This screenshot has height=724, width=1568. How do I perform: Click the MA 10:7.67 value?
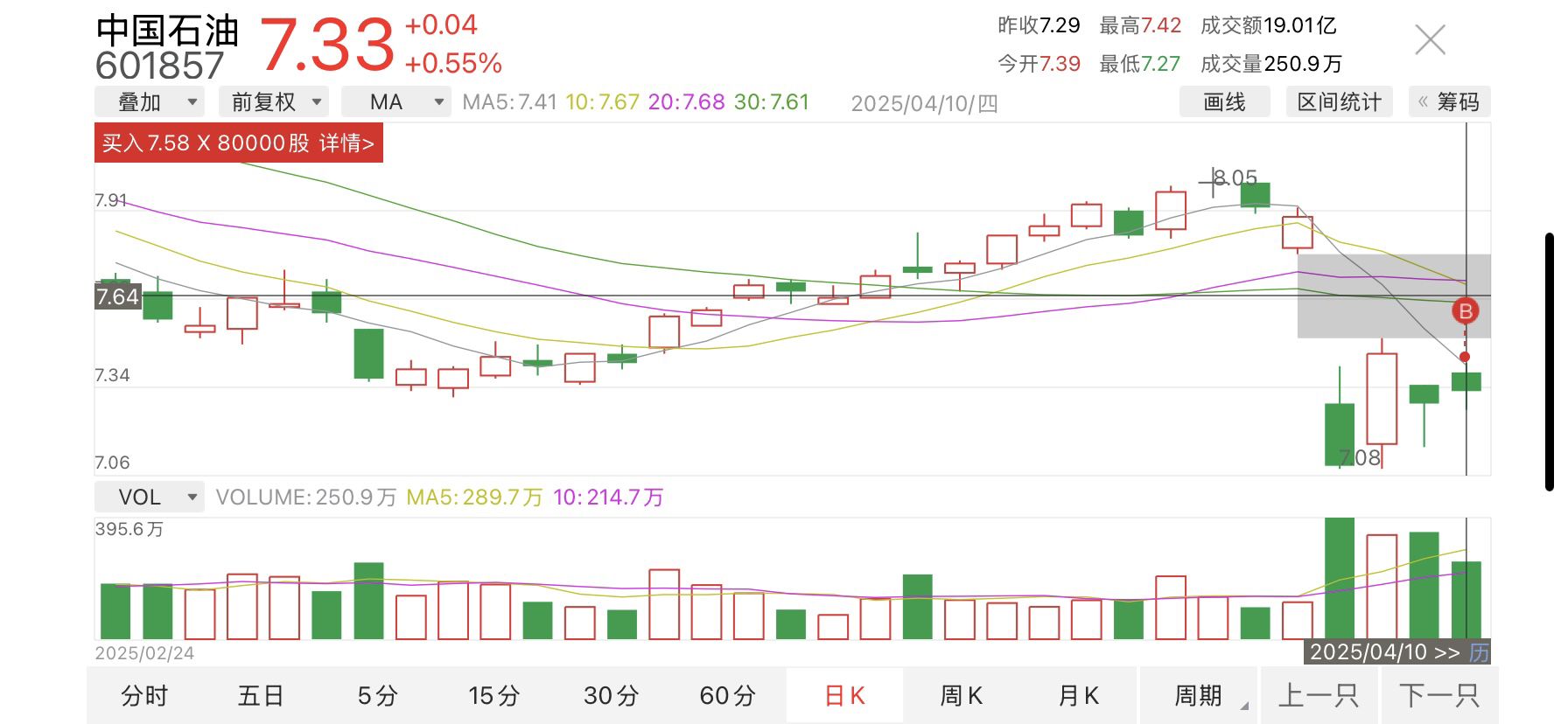point(602,102)
